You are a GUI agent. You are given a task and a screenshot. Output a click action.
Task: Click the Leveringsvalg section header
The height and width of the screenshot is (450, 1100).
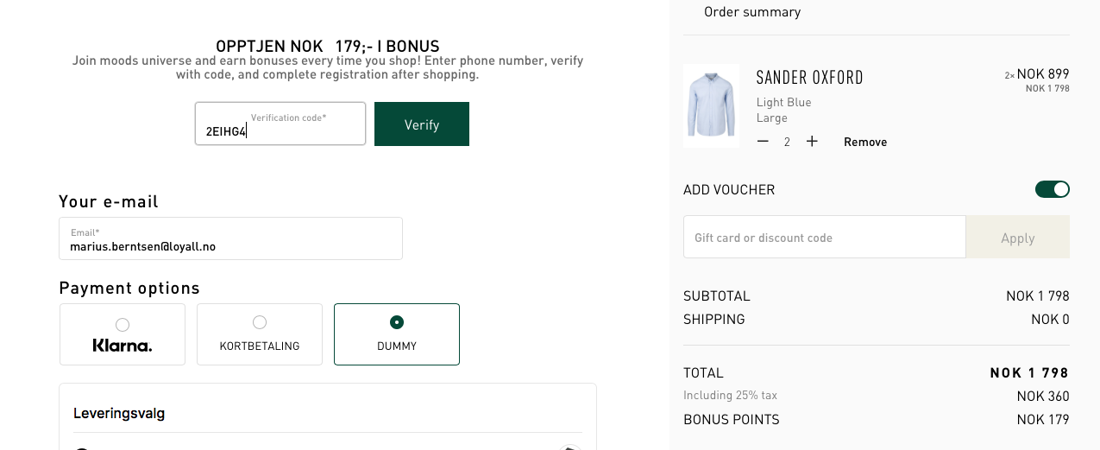click(x=119, y=413)
